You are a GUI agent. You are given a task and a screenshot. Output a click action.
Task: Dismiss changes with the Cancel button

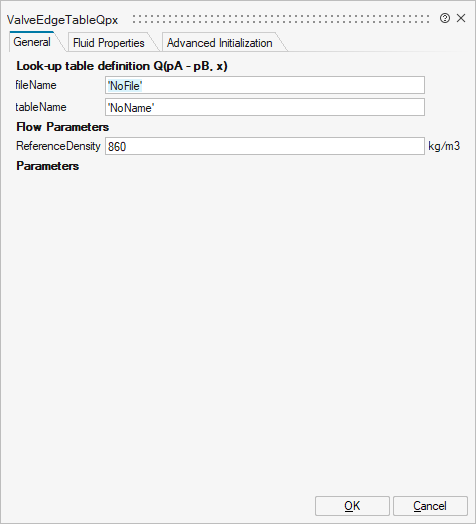[x=430, y=506]
